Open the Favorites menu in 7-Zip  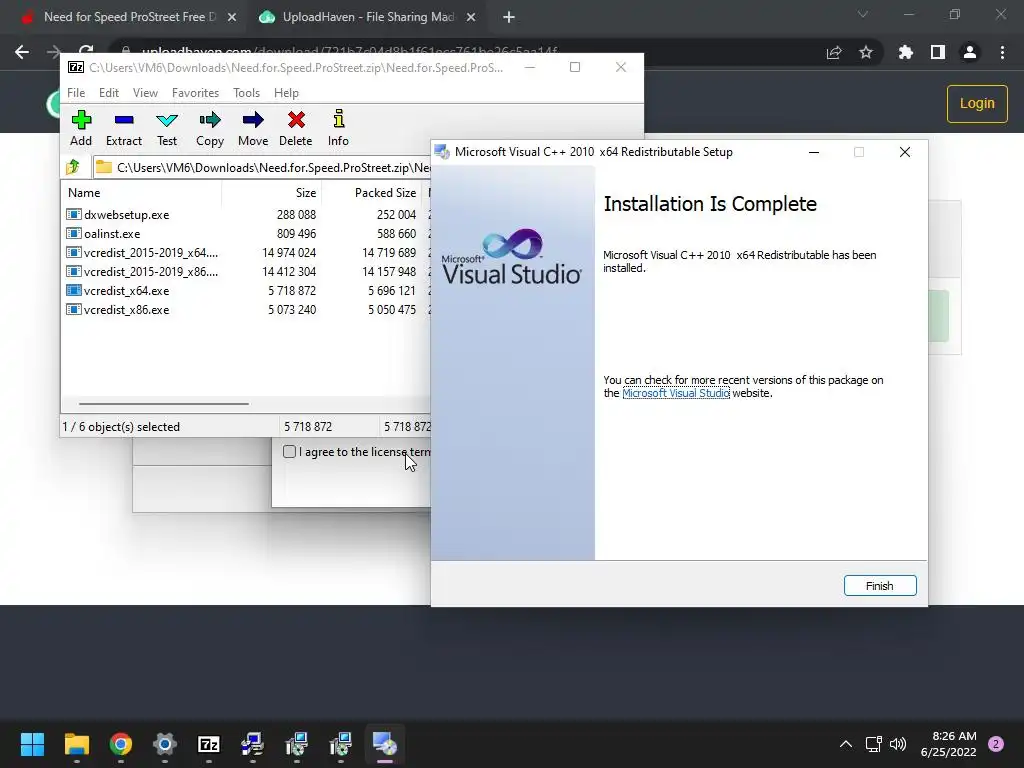point(195,93)
